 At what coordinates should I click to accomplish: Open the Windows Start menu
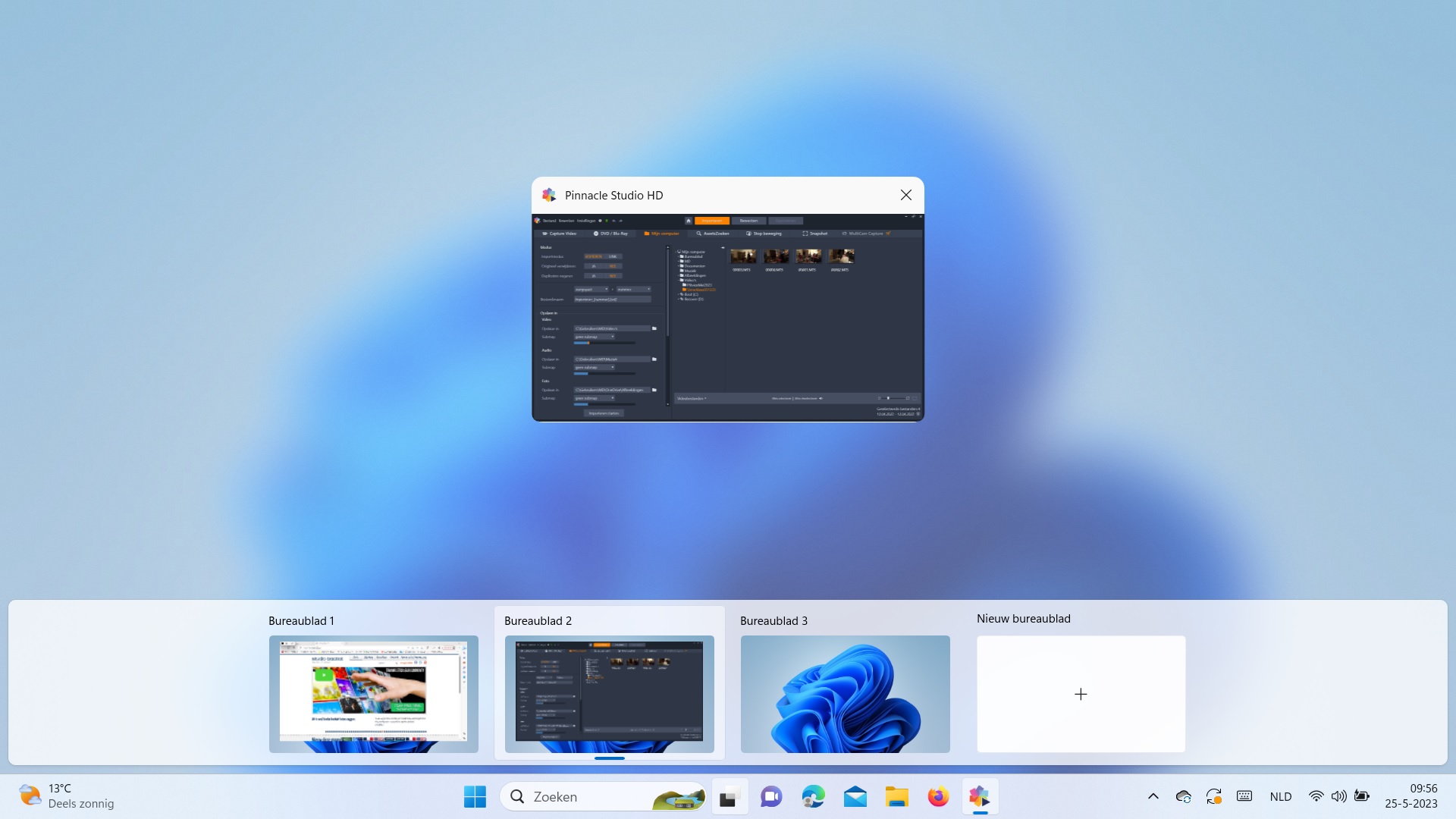pyautogui.click(x=475, y=796)
